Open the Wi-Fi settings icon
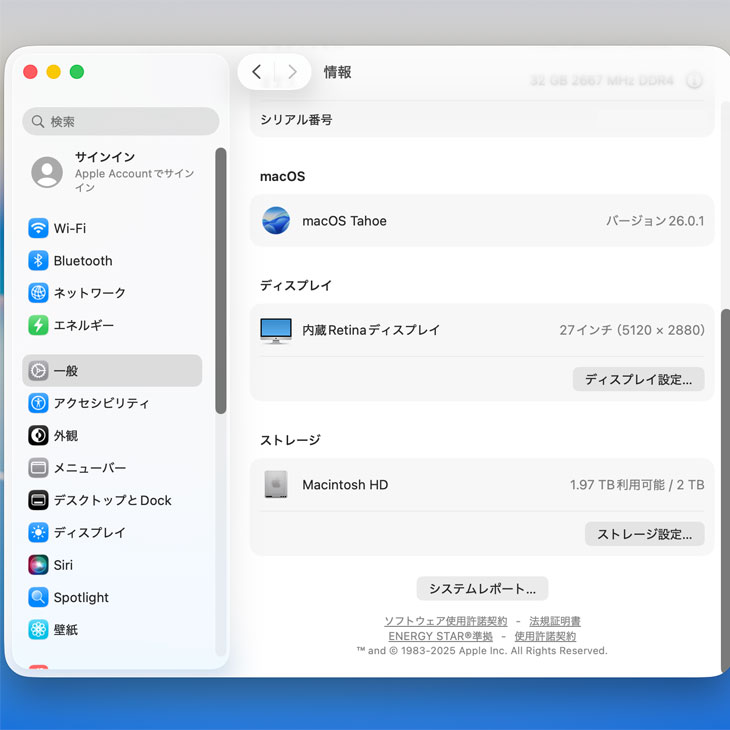 [x=38, y=228]
